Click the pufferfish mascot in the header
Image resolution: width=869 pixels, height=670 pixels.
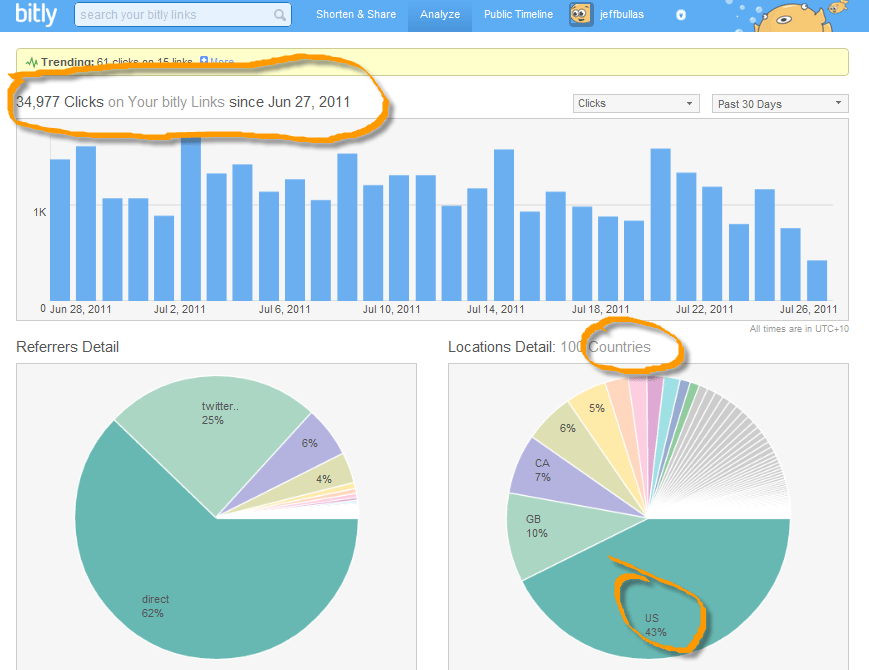[791, 17]
